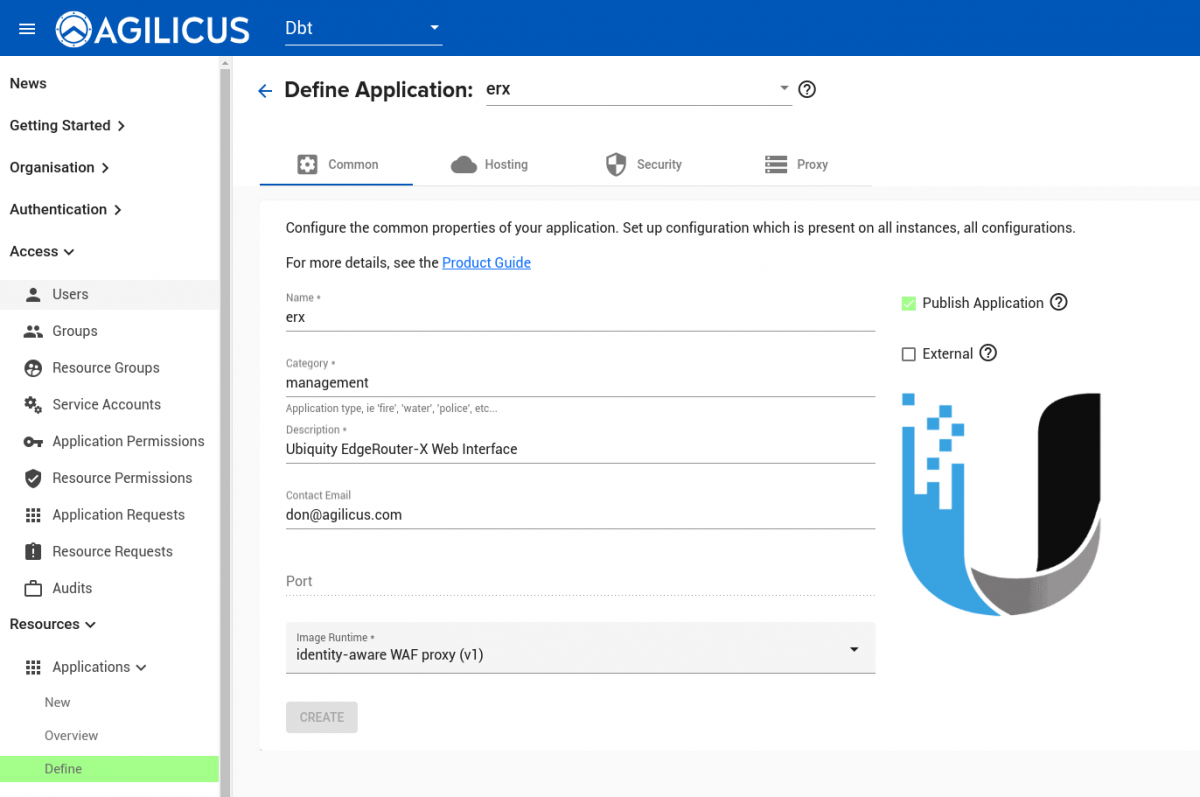
Task: Switch to the Hosting tab
Action: click(x=505, y=164)
